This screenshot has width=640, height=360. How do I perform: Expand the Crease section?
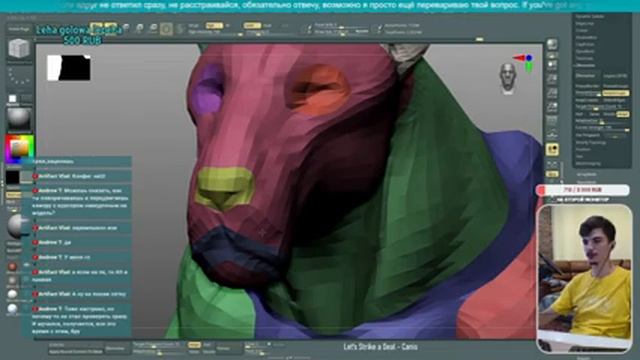pos(582,30)
